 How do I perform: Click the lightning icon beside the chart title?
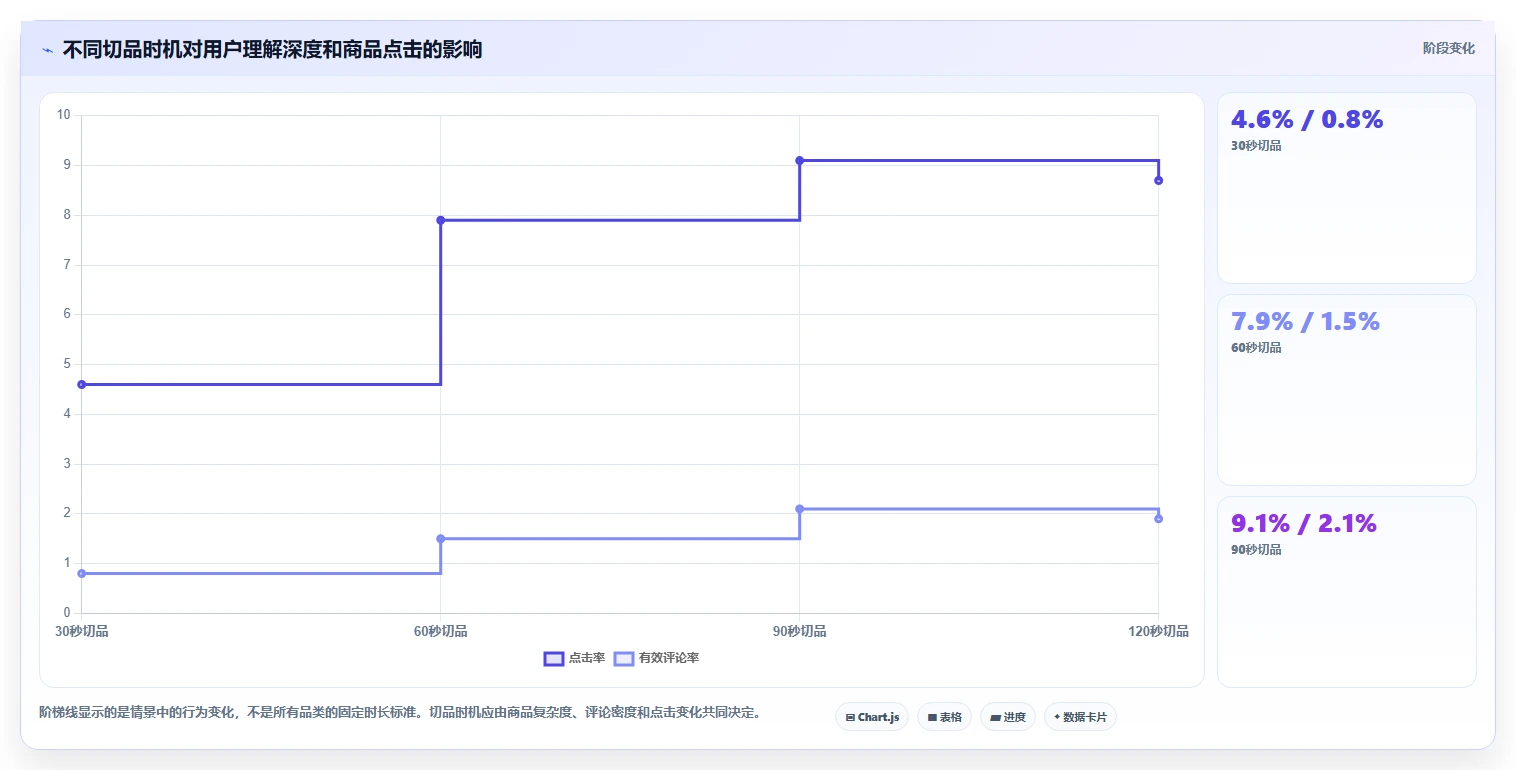coord(48,50)
